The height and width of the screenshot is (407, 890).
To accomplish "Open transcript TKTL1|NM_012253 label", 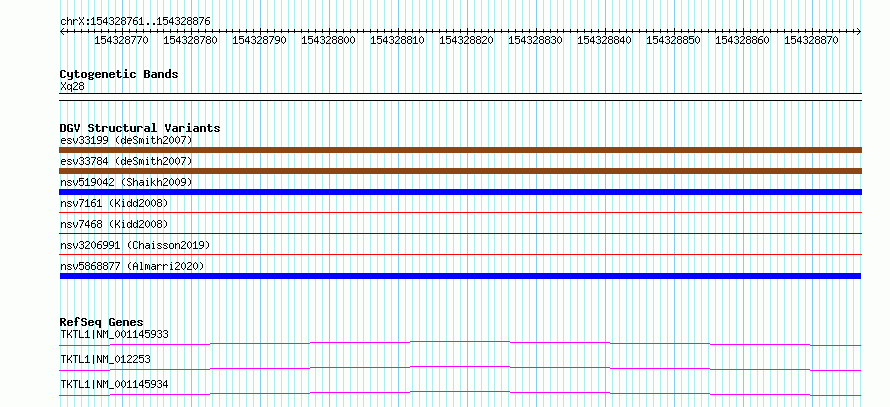I will click(105, 359).
